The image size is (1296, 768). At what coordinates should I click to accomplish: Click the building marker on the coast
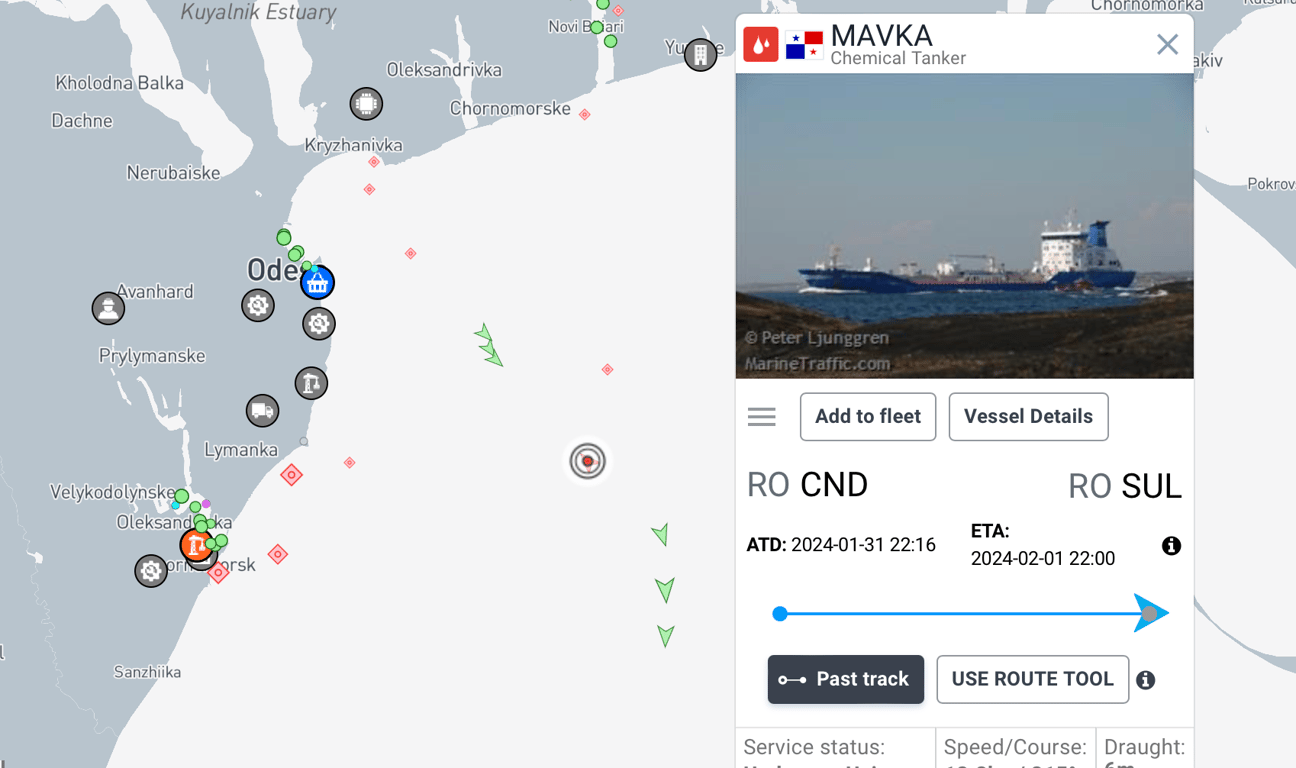[x=701, y=54]
